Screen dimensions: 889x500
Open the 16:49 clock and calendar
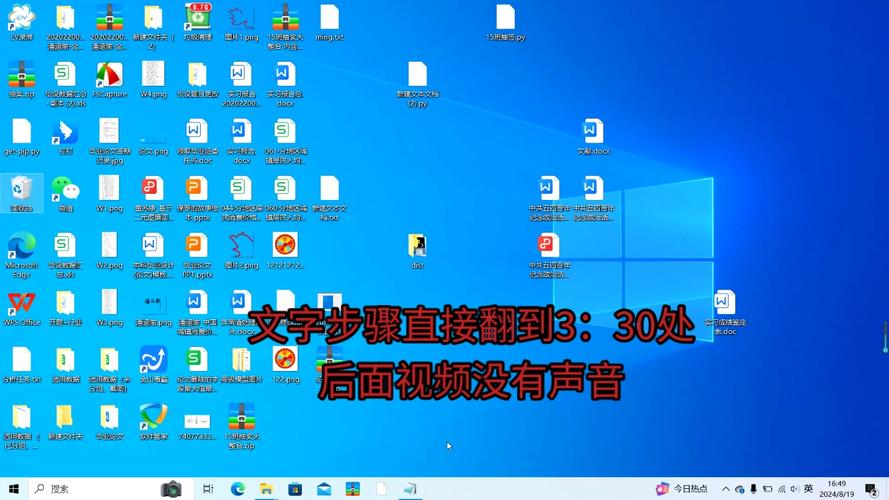(837, 489)
